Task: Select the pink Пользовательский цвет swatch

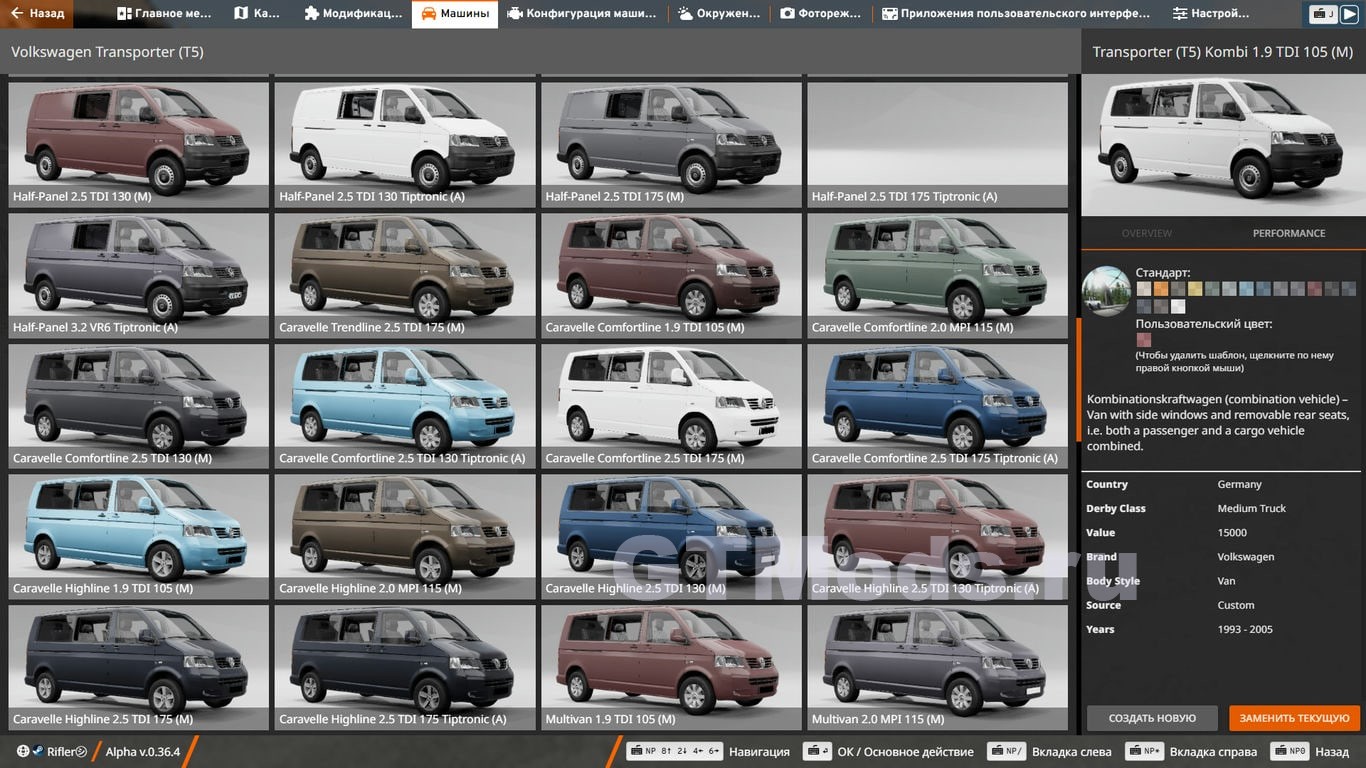Action: coord(1144,340)
